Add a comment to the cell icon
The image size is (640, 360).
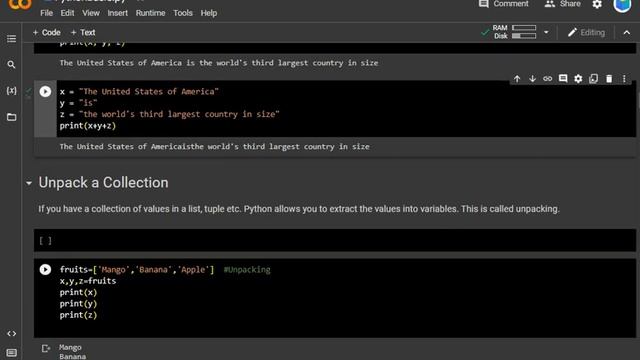(563, 79)
